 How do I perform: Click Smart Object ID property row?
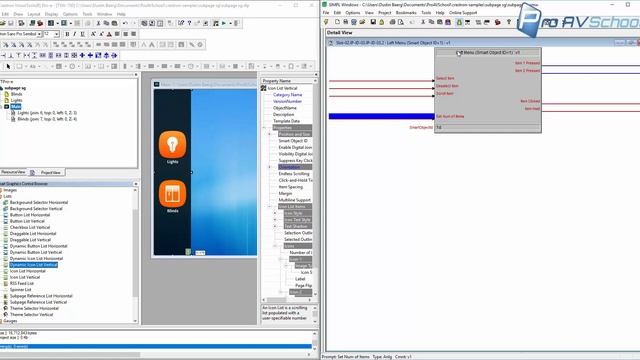click(293, 141)
